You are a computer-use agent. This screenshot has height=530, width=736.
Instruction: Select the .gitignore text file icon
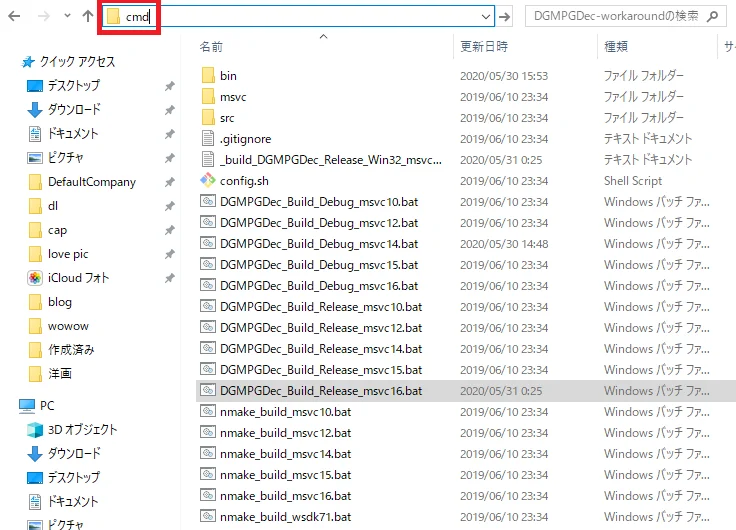(x=208, y=139)
